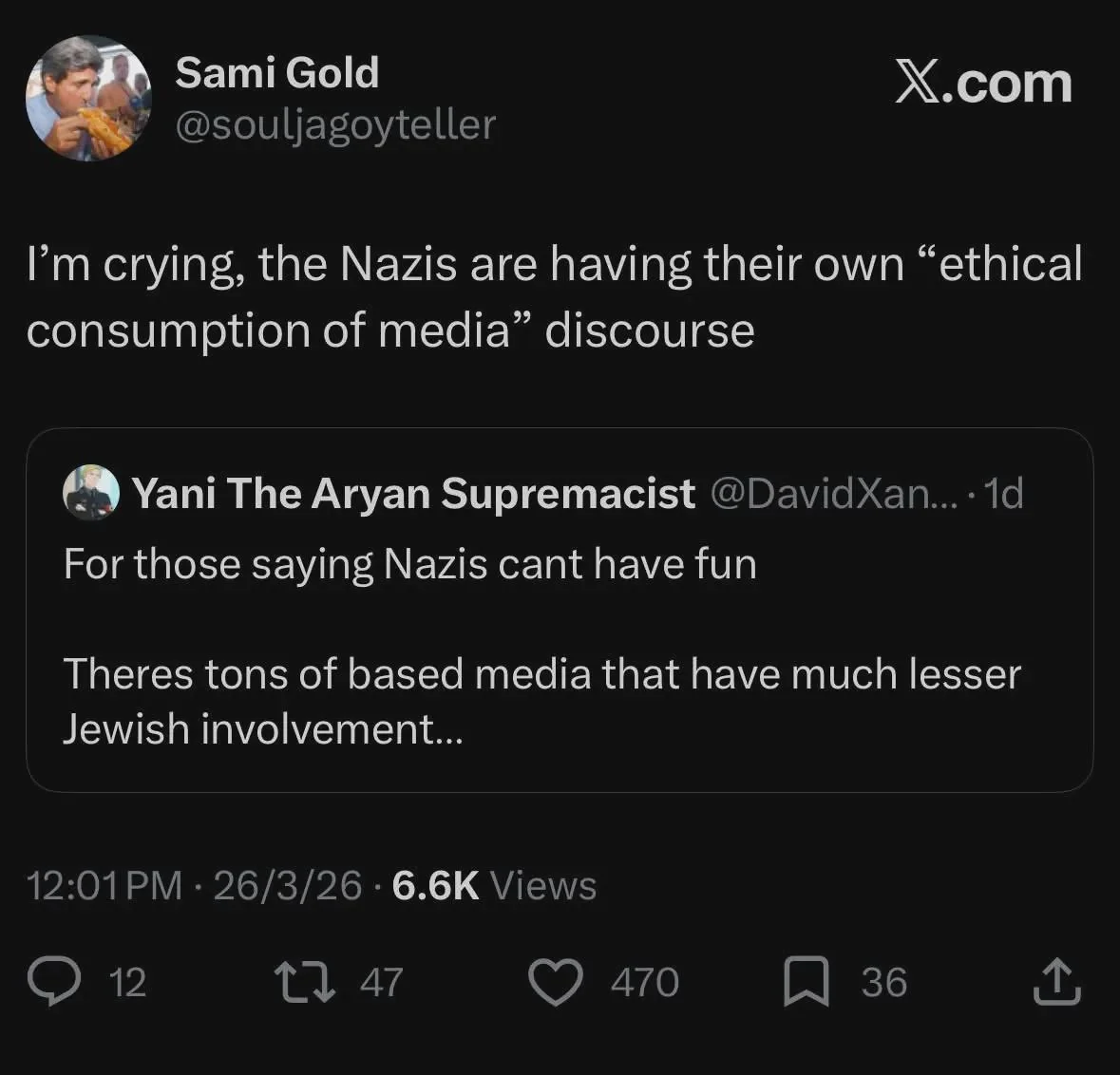The image size is (1120, 1075).
Task: Click the quoted tweet's 1d timestamp
Action: (x=1004, y=493)
